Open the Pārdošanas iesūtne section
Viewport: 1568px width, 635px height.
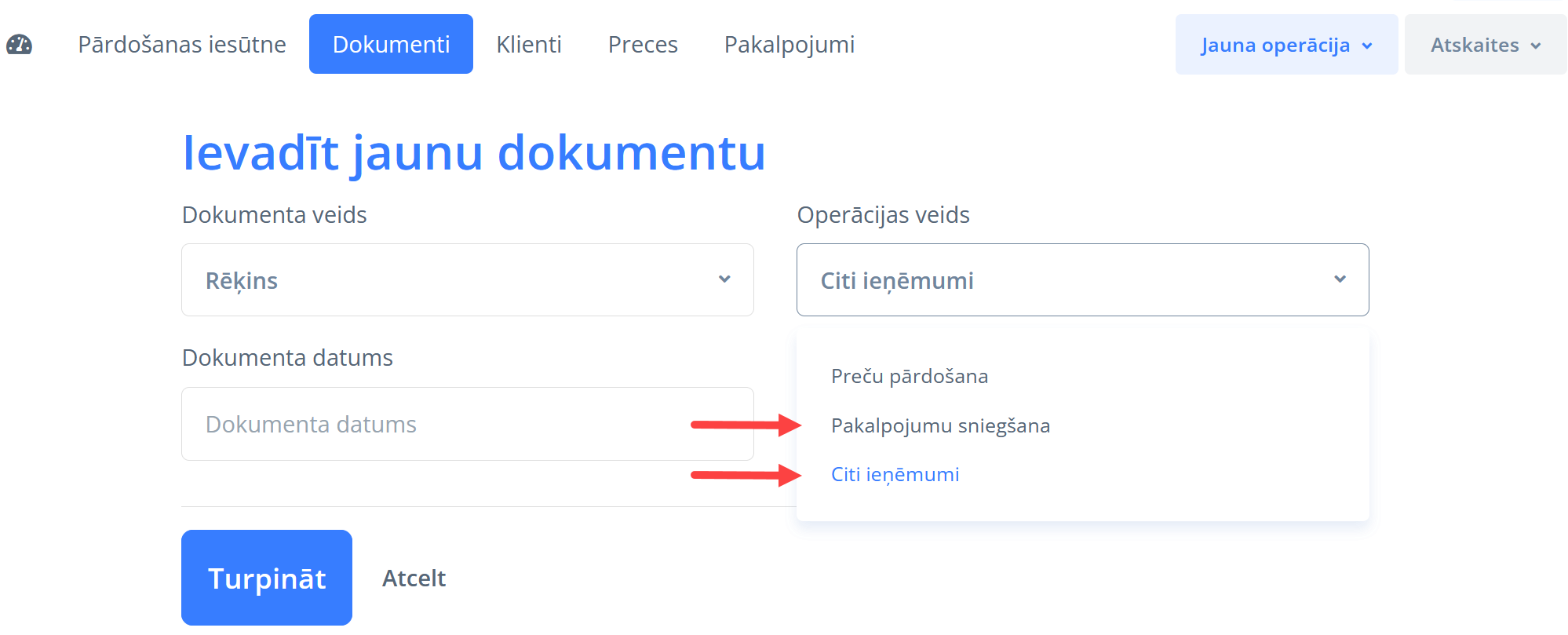coord(182,45)
